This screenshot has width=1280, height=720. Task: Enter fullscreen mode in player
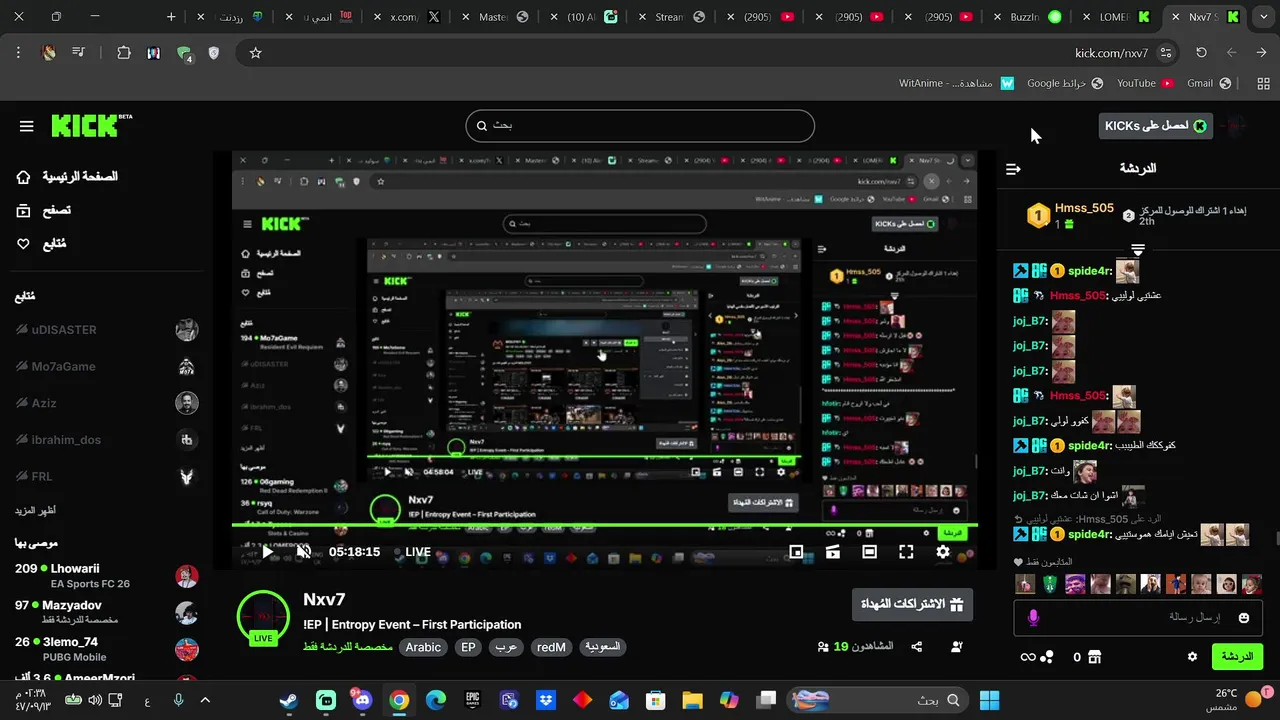906,551
